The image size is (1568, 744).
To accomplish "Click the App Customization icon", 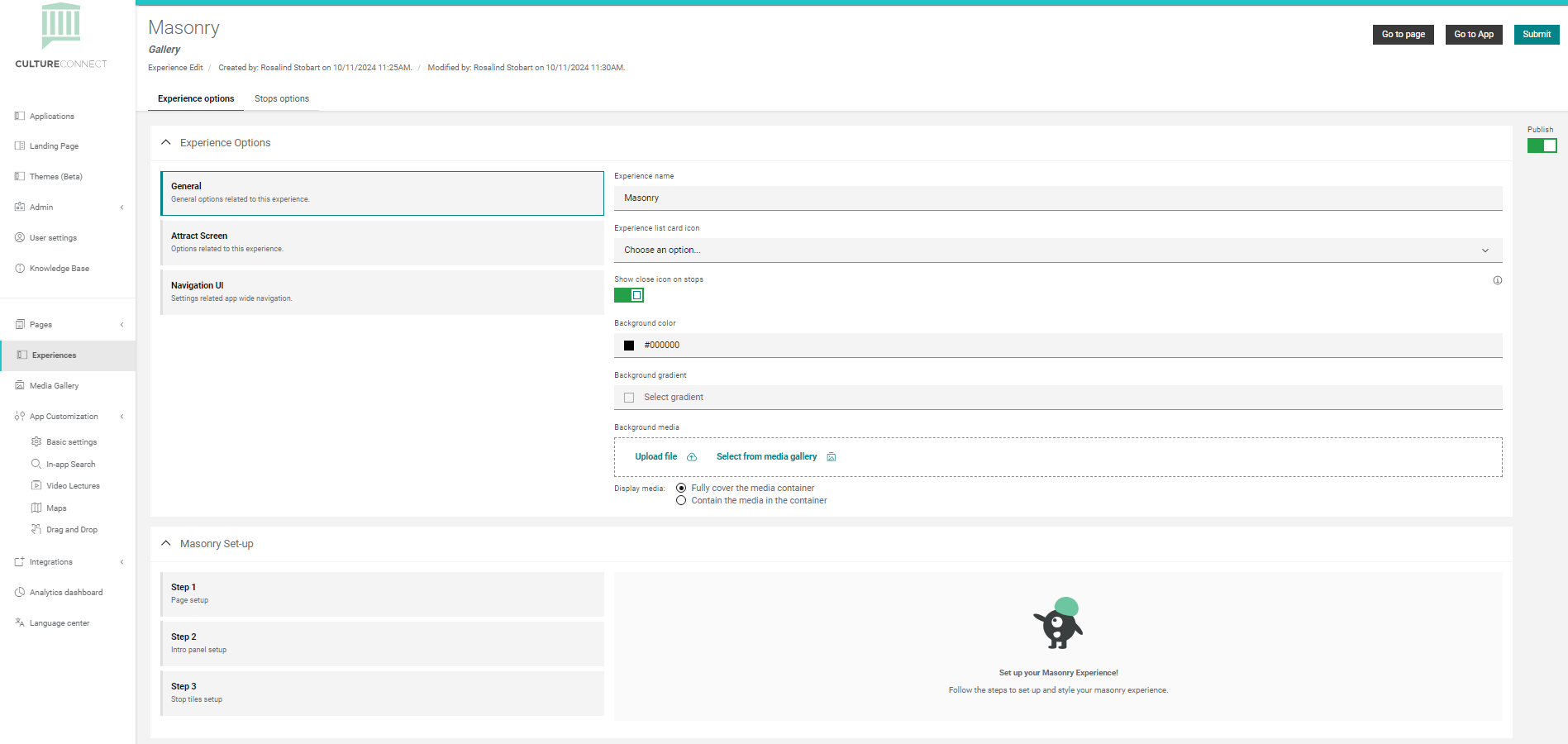I will tap(20, 416).
